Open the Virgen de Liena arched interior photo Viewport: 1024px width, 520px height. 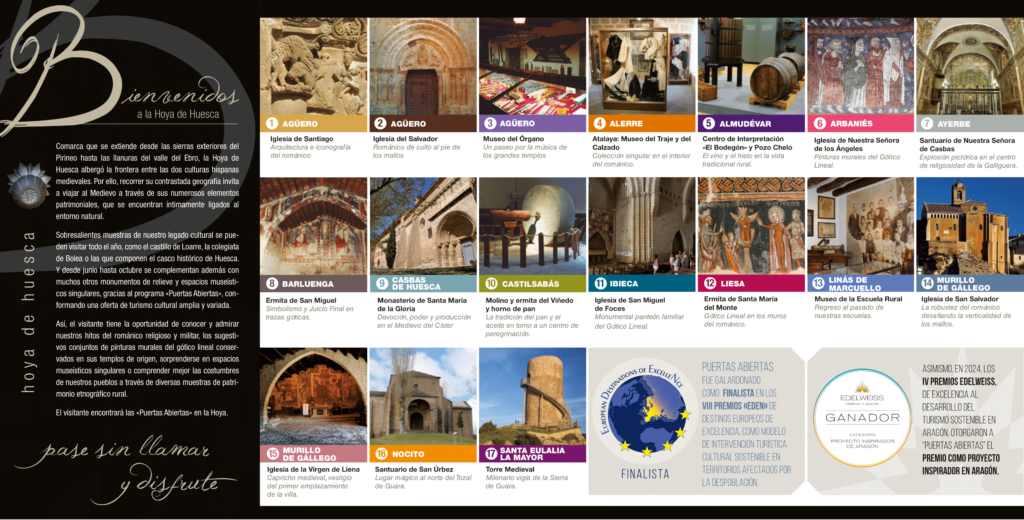(313, 396)
